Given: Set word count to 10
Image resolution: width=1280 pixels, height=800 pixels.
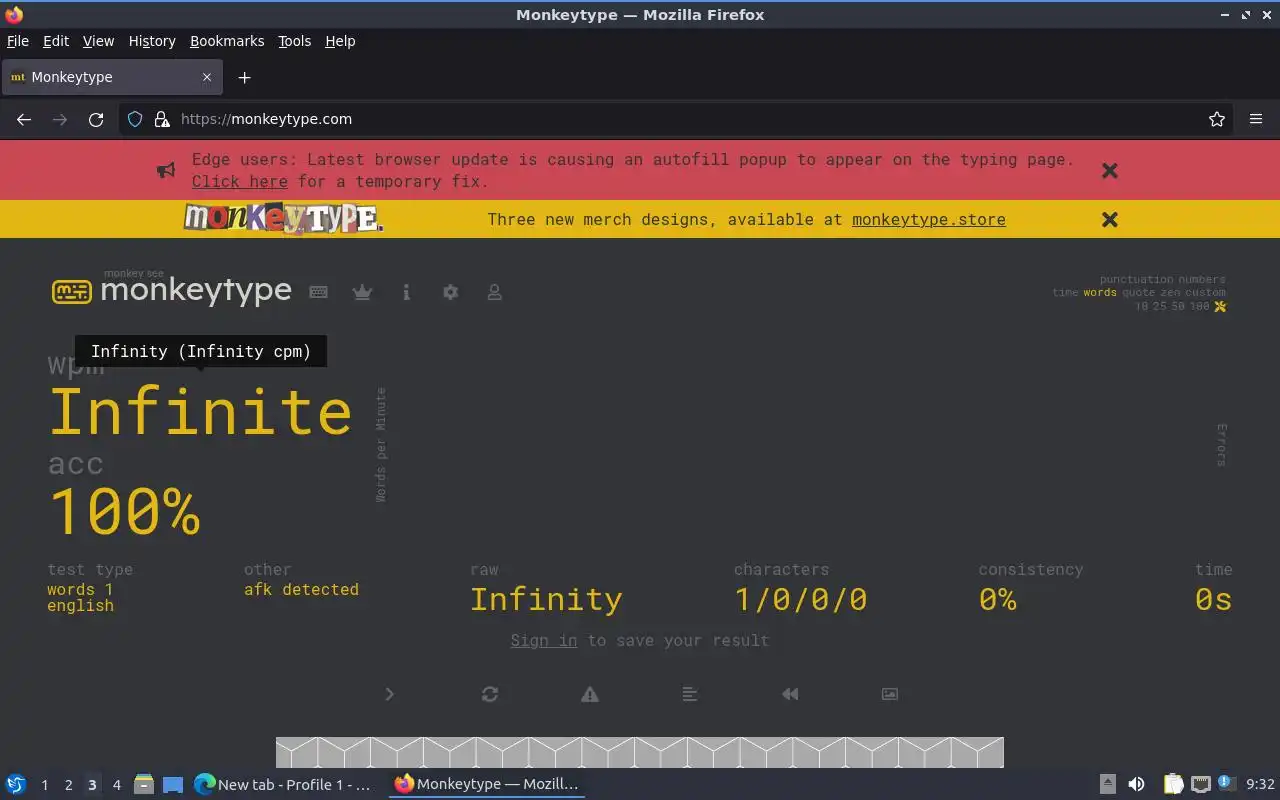Looking at the screenshot, I should tap(1141, 307).
